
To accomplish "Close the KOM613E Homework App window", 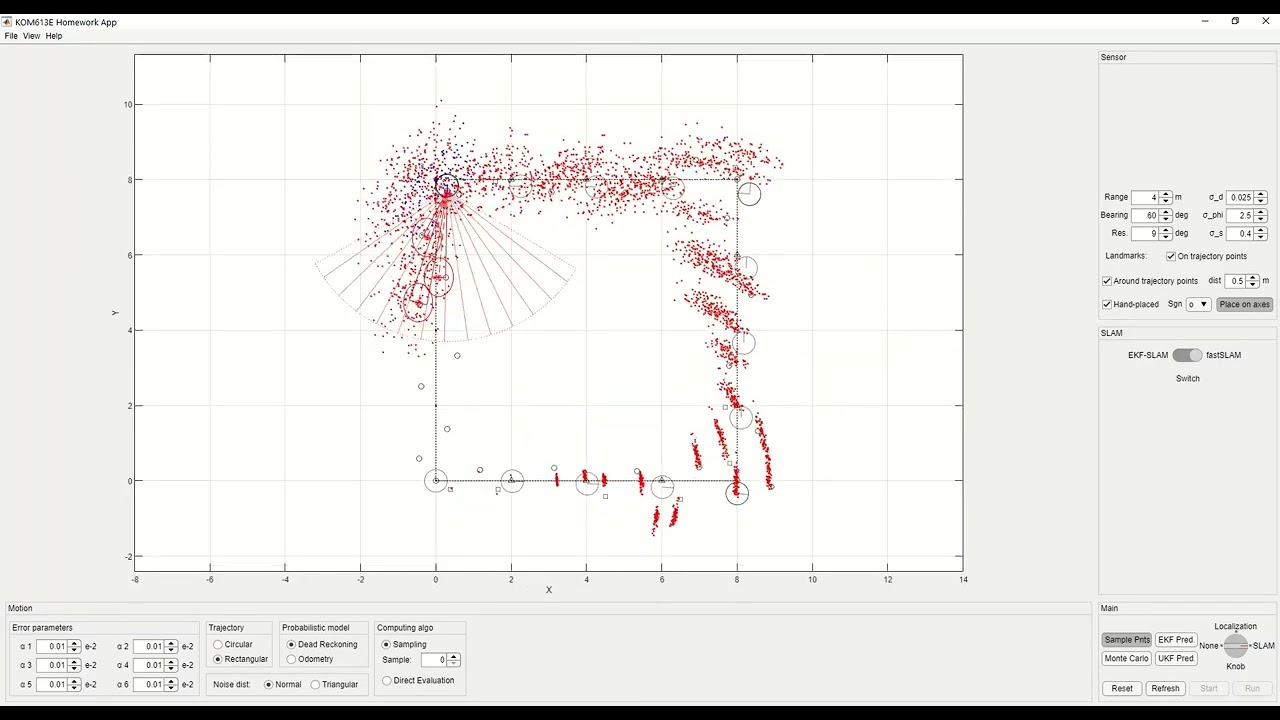I will (x=1266, y=21).
